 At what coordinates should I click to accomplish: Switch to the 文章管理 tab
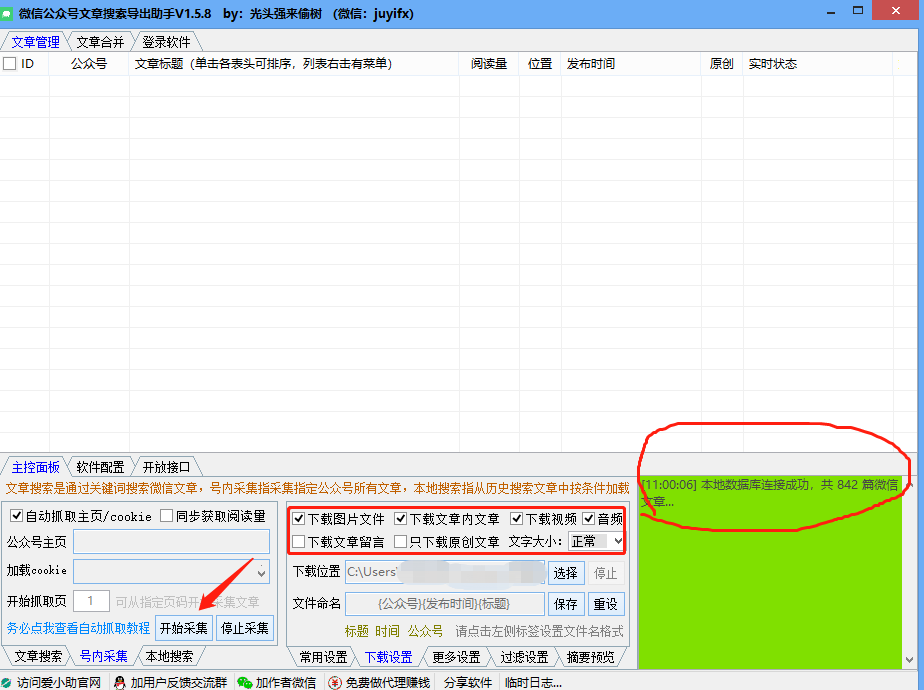click(x=35, y=42)
